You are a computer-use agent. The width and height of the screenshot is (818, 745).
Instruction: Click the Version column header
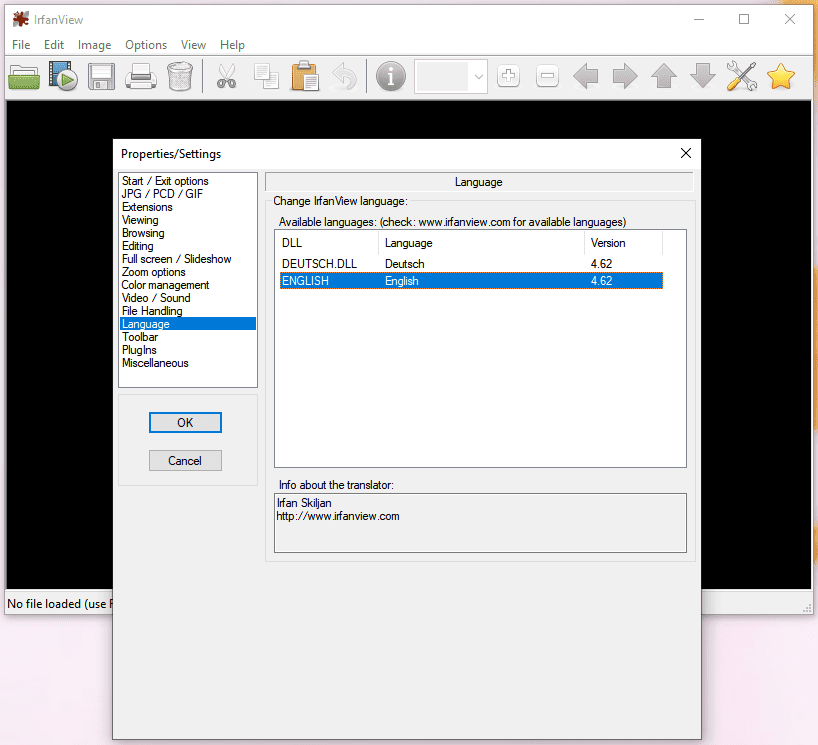[623, 243]
